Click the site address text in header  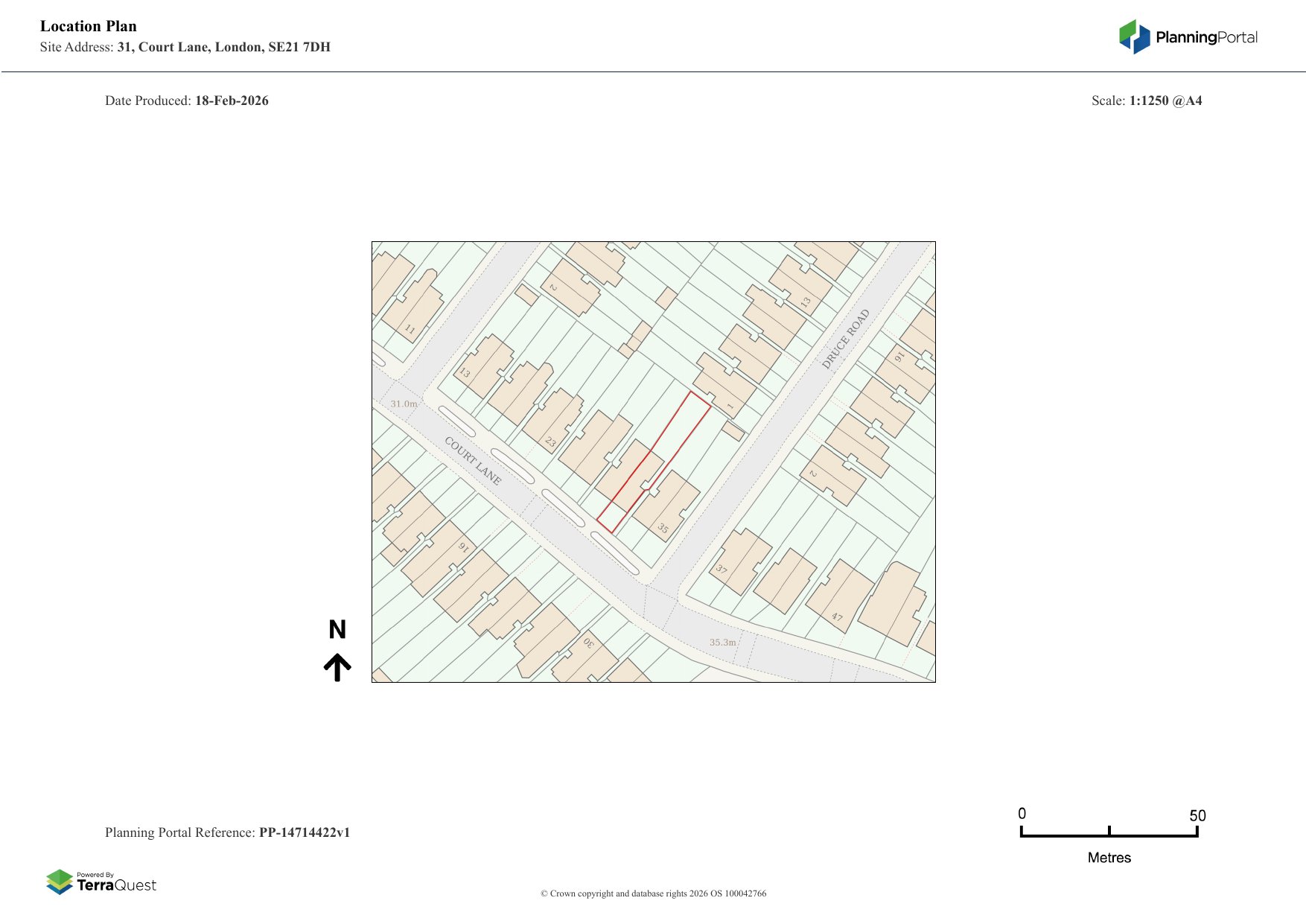pos(185,47)
